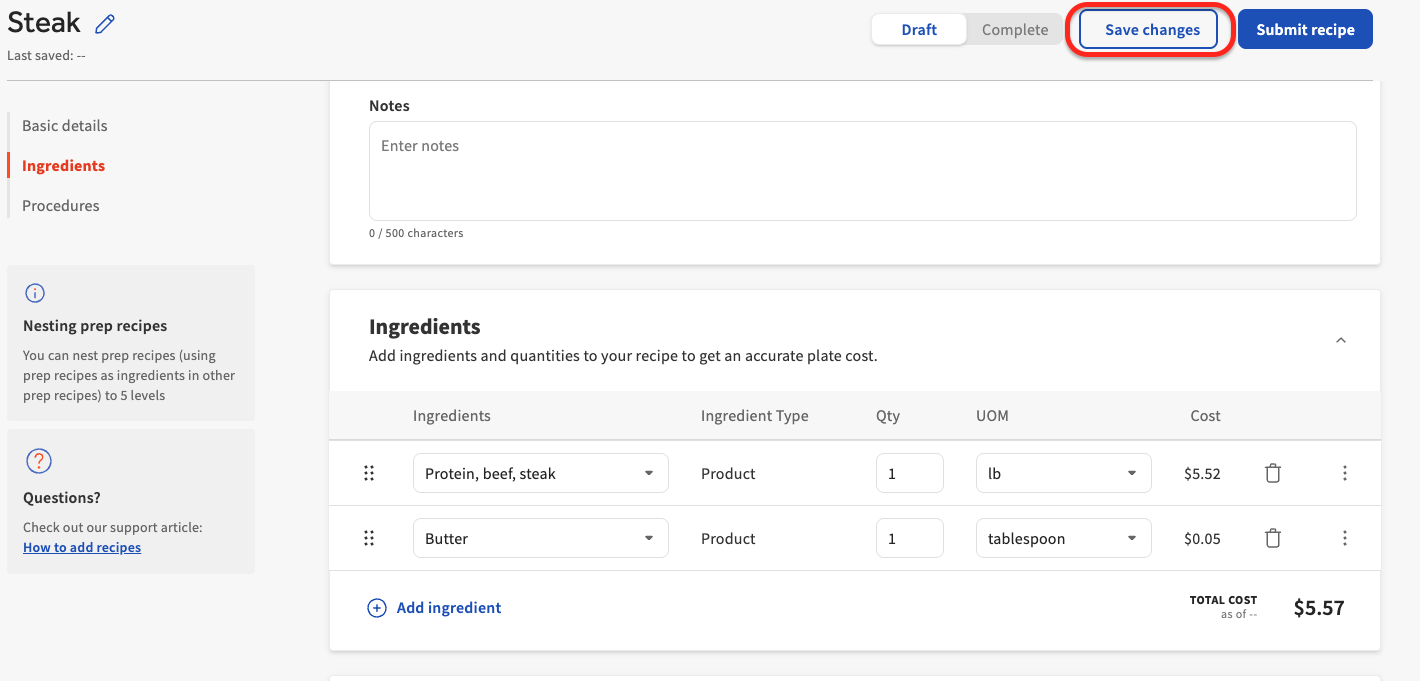Grab drag handle of steak ingredient row
Image resolution: width=1420 pixels, height=681 pixels.
pos(369,474)
